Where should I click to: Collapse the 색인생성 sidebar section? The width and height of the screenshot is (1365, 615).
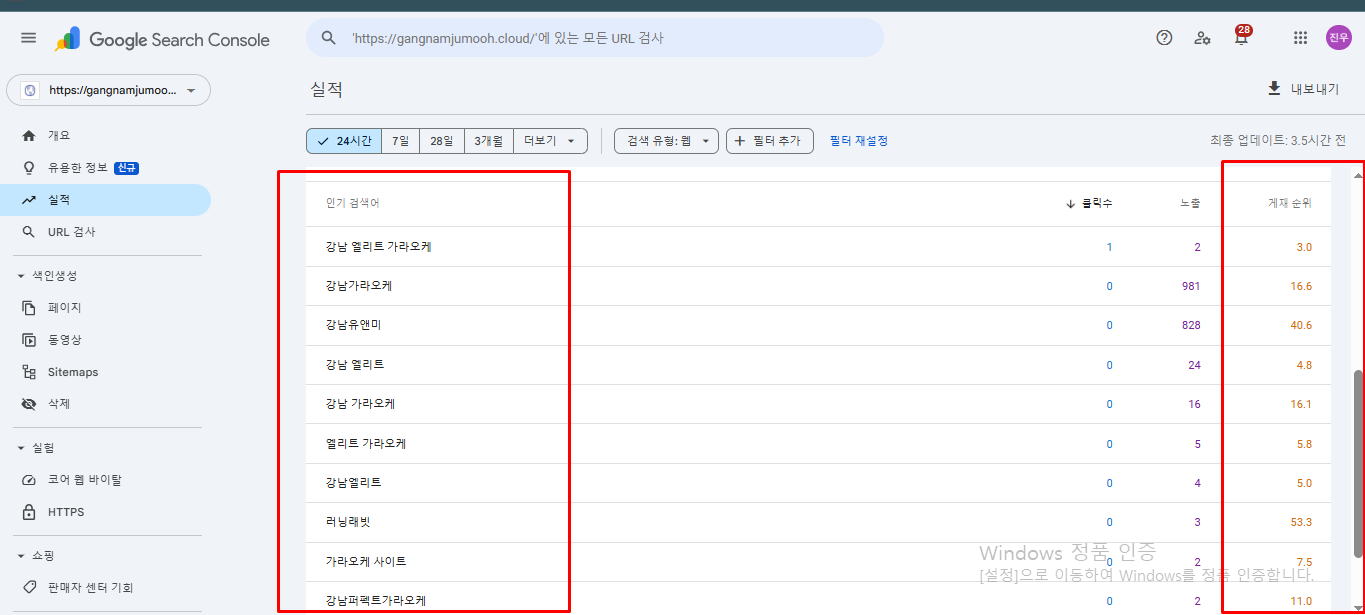(x=21, y=276)
